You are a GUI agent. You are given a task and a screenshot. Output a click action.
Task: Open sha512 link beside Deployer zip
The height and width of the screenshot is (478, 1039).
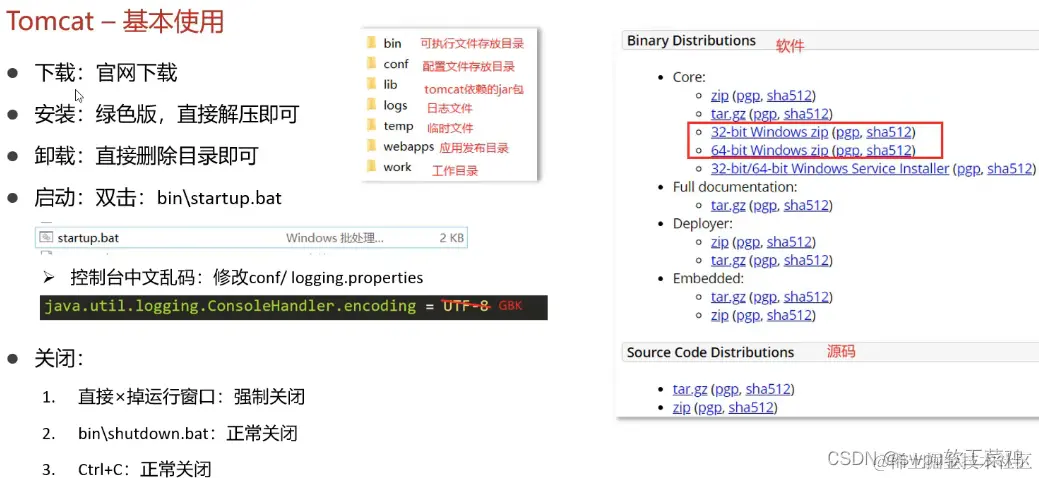(789, 242)
